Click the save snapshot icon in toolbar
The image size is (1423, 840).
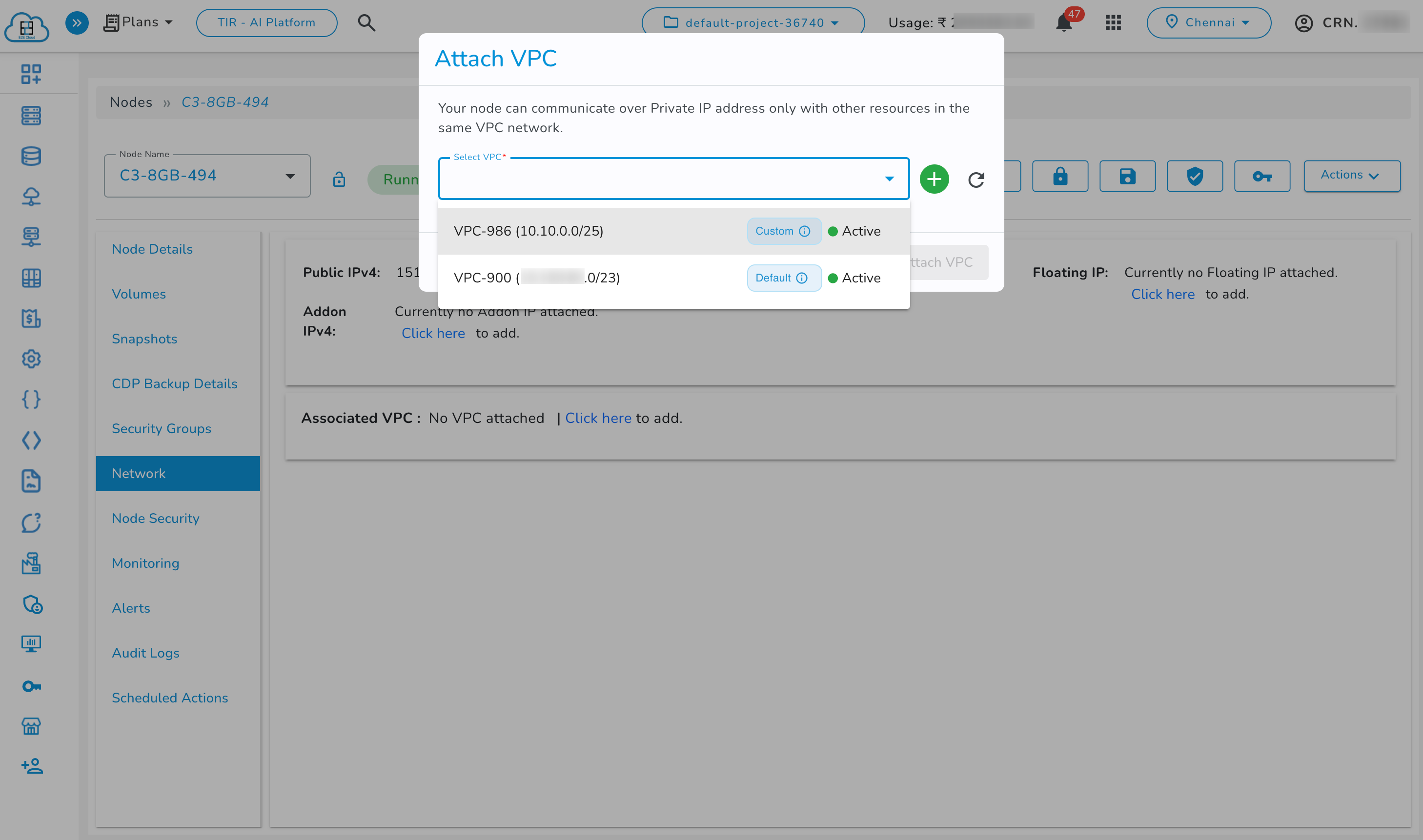click(1127, 176)
